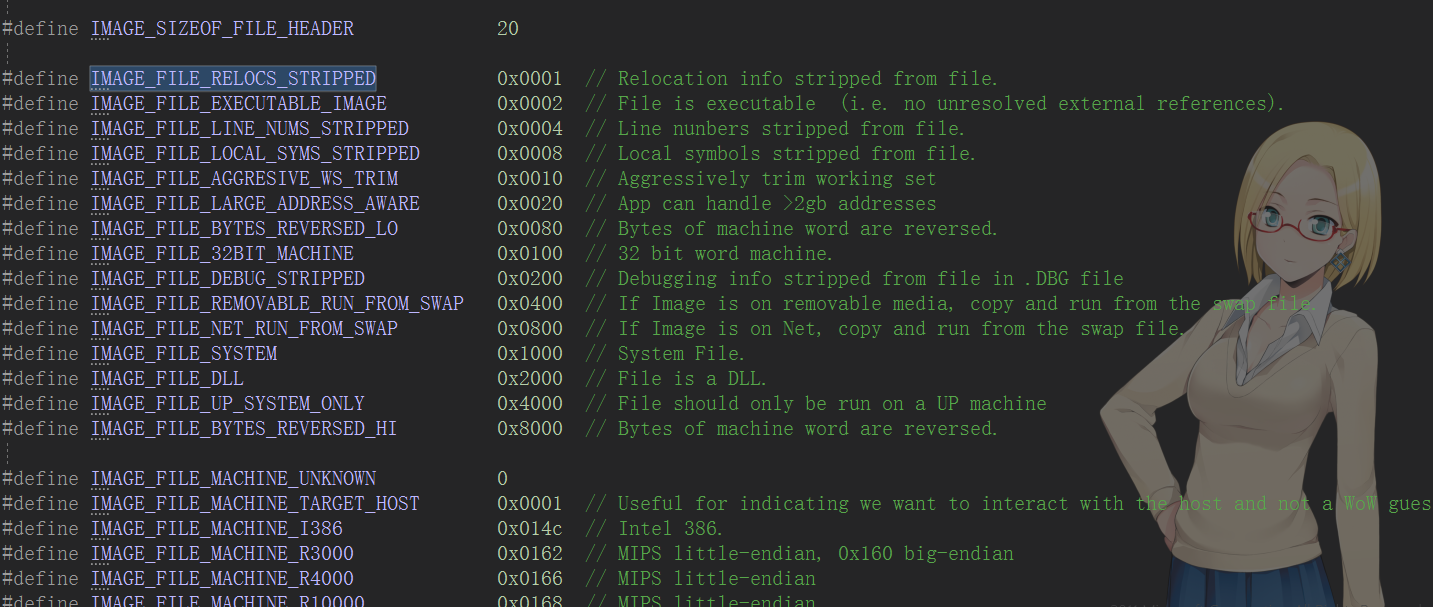
Task: Click on IMAGE_FILE_AGGRESIVE_WS_TRIM
Action: click(x=244, y=179)
